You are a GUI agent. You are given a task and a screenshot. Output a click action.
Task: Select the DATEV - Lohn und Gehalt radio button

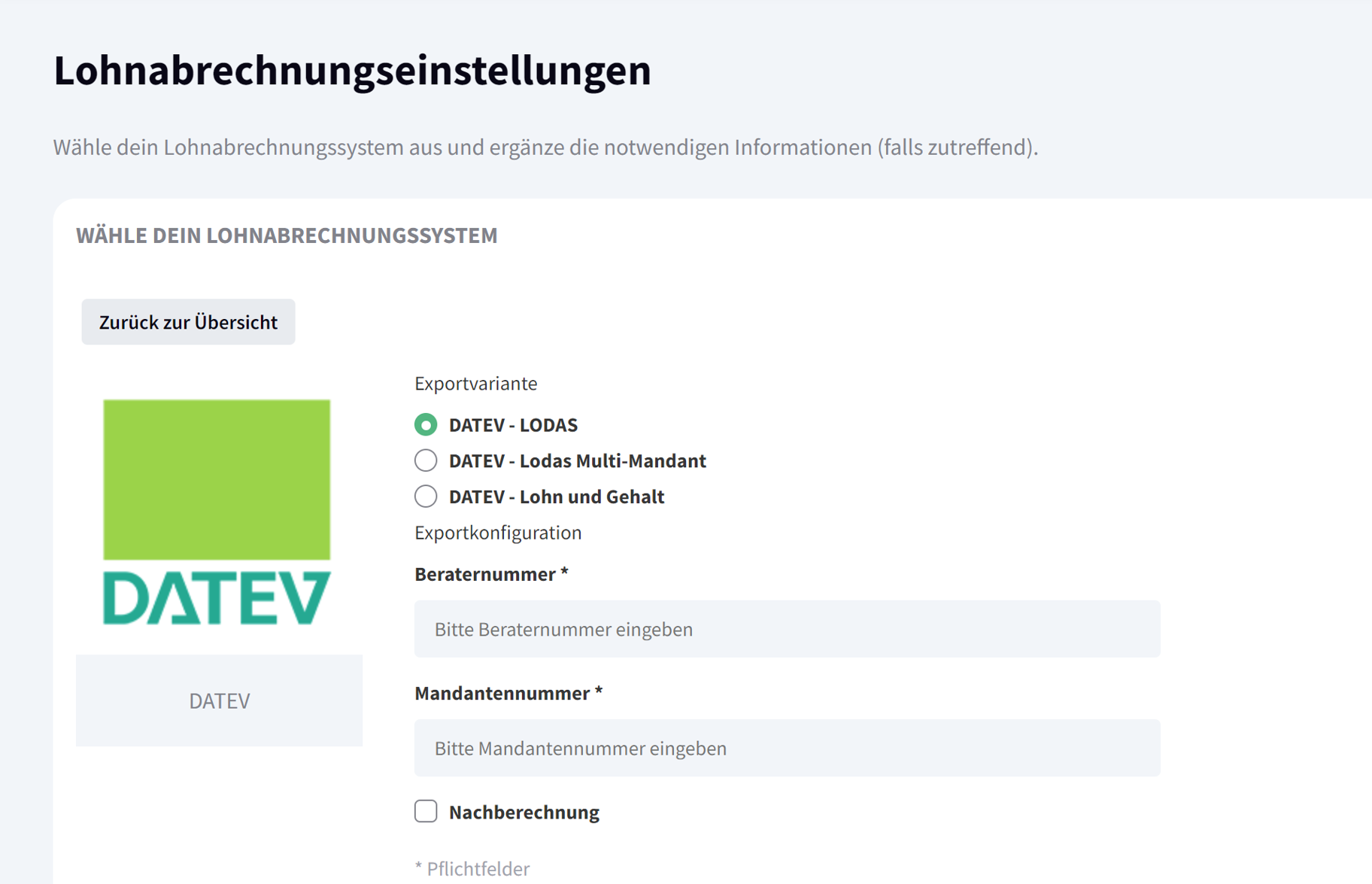[x=426, y=497]
